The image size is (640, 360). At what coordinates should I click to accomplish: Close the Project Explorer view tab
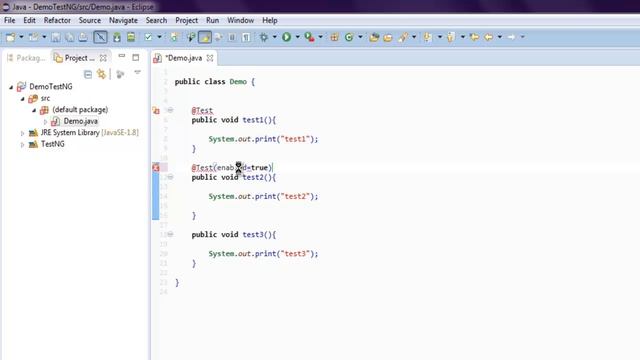(x=103, y=58)
